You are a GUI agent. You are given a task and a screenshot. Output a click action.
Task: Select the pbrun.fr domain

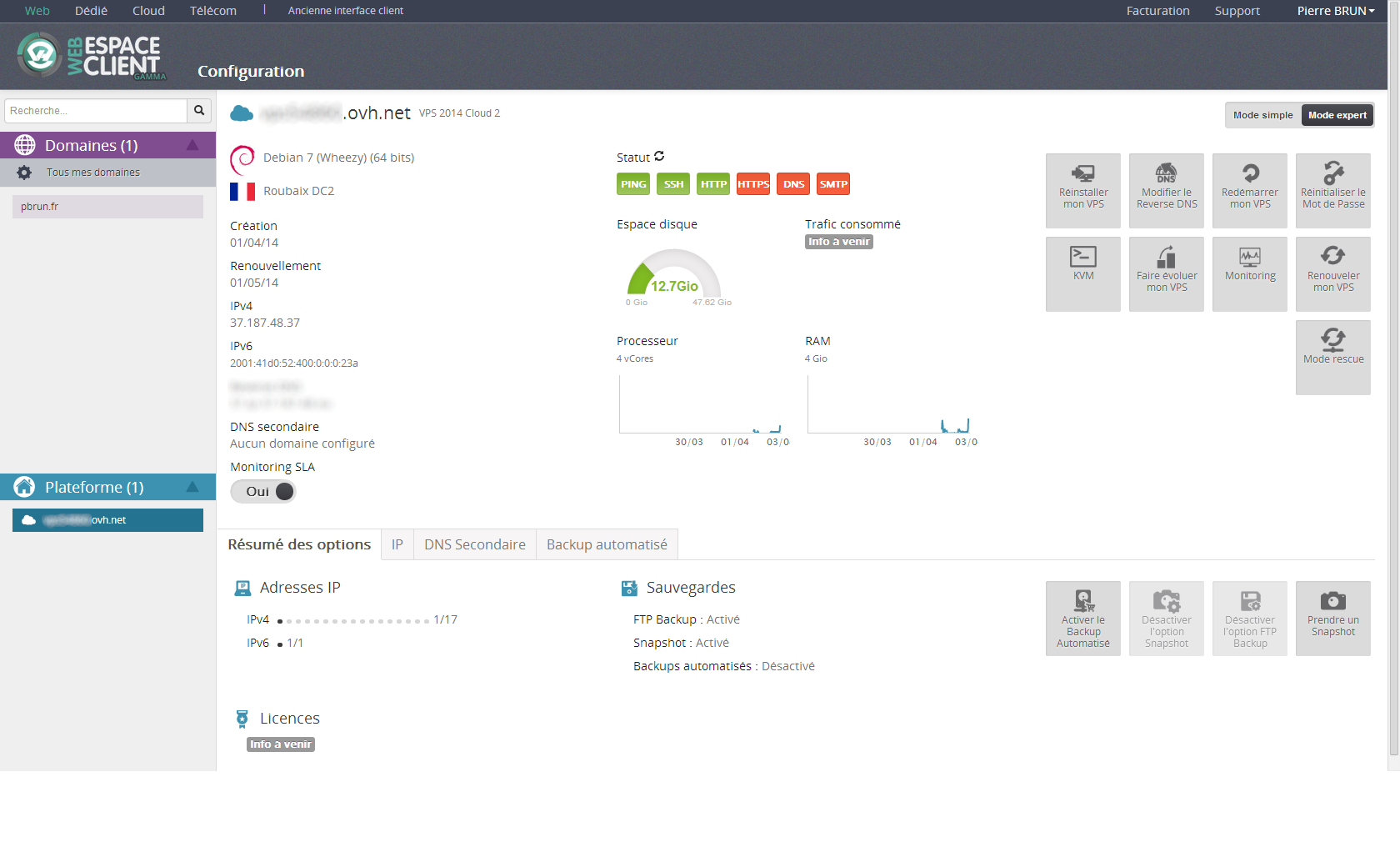click(x=107, y=207)
